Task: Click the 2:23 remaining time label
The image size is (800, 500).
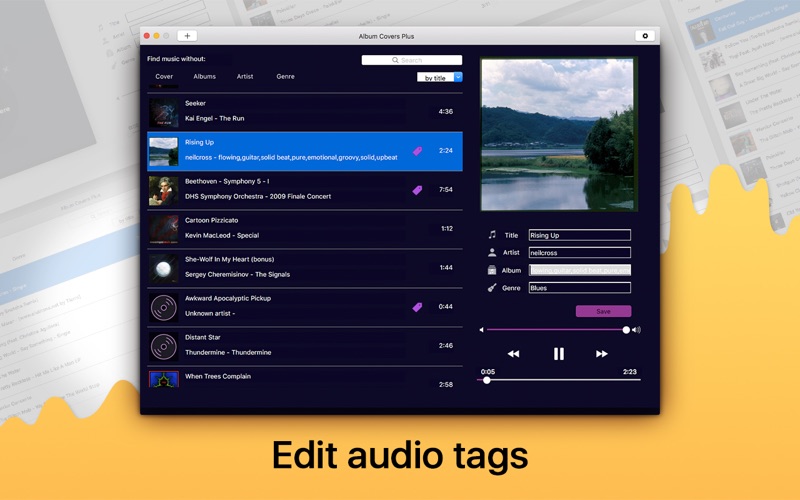Action: coord(630,371)
